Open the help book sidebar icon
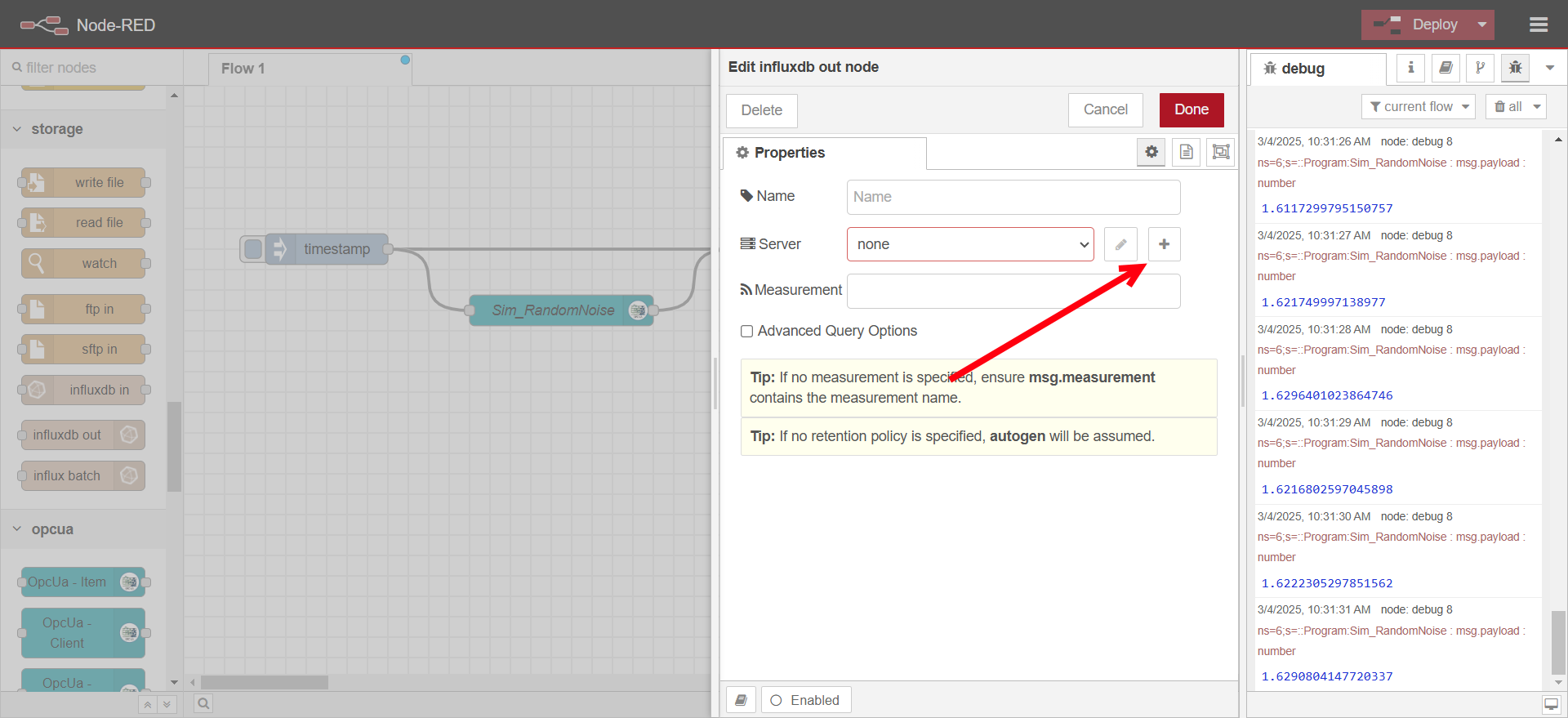Viewport: 1568px width, 718px height. coord(1445,69)
